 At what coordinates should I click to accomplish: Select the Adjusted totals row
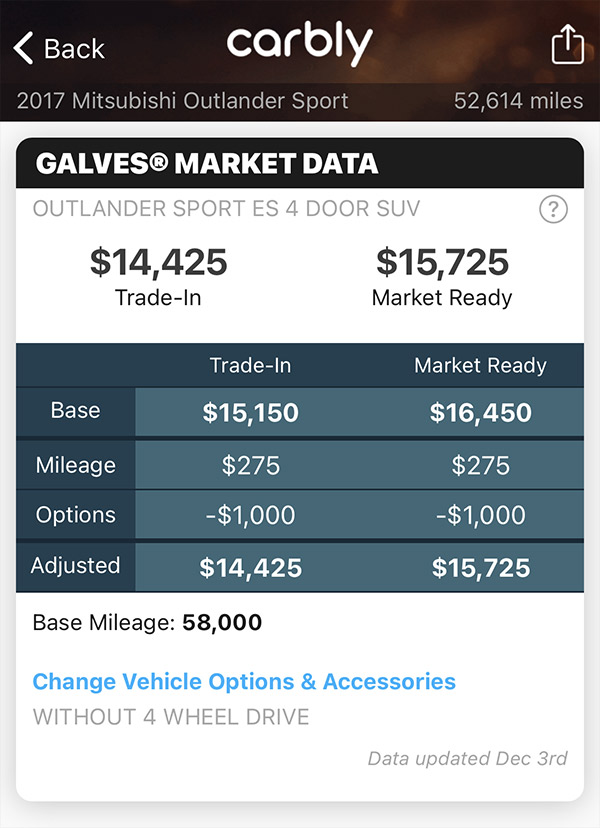click(300, 567)
